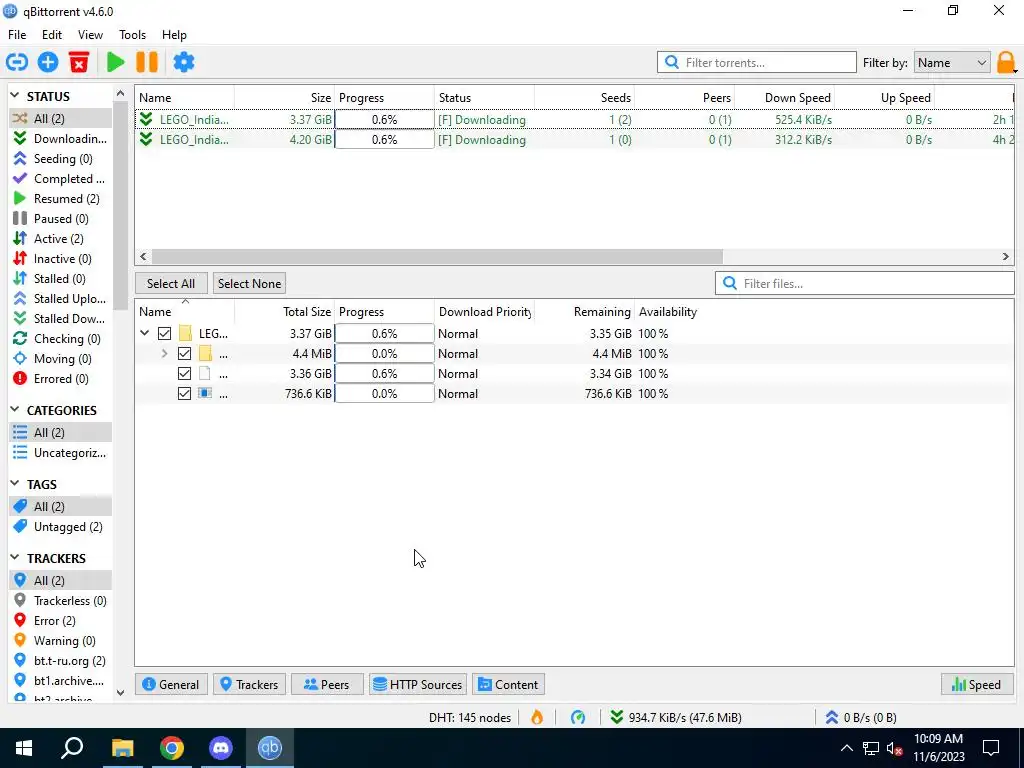Switch to the Trackers tab
The image size is (1024, 768).
(x=249, y=684)
